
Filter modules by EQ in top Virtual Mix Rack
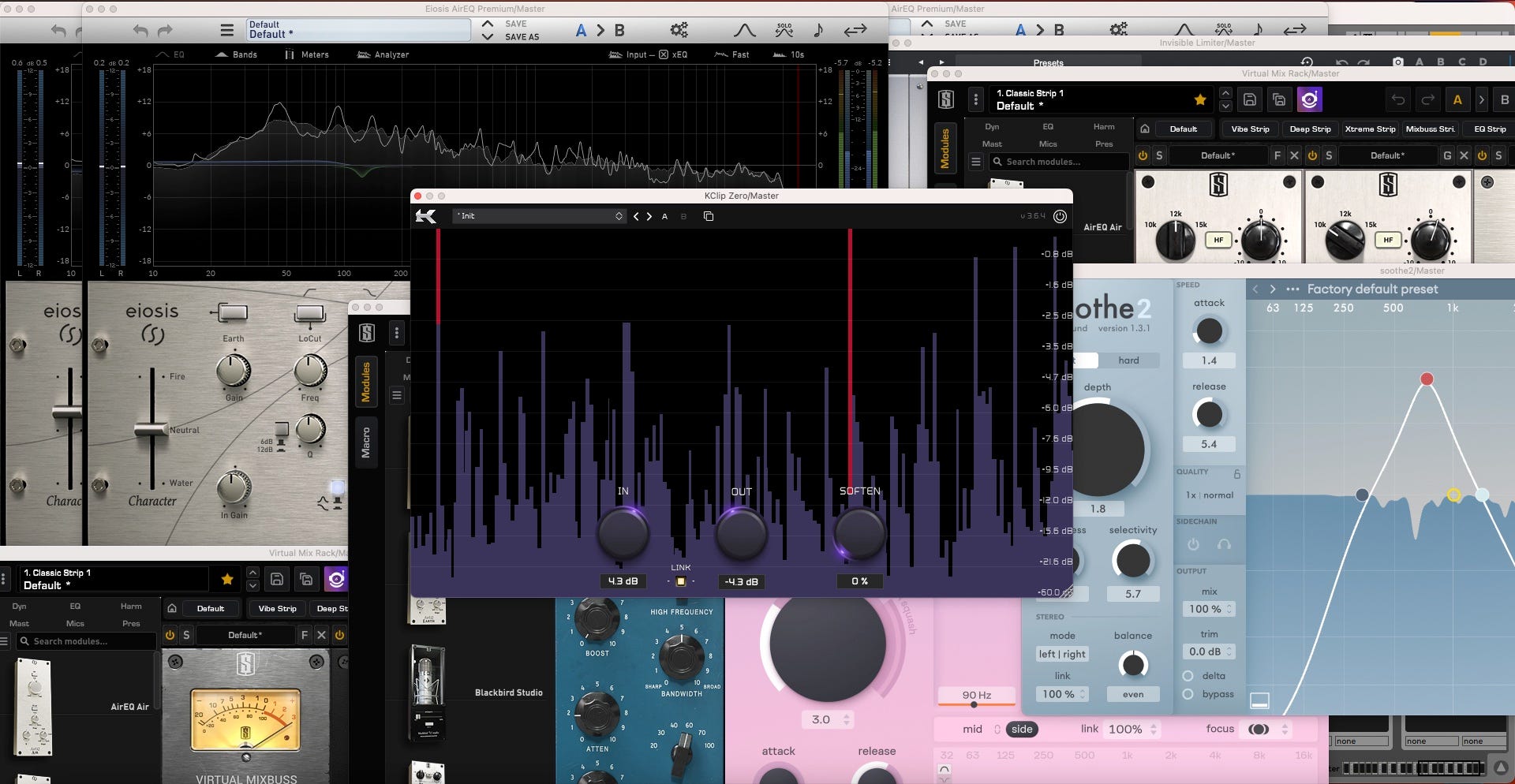point(1048,126)
